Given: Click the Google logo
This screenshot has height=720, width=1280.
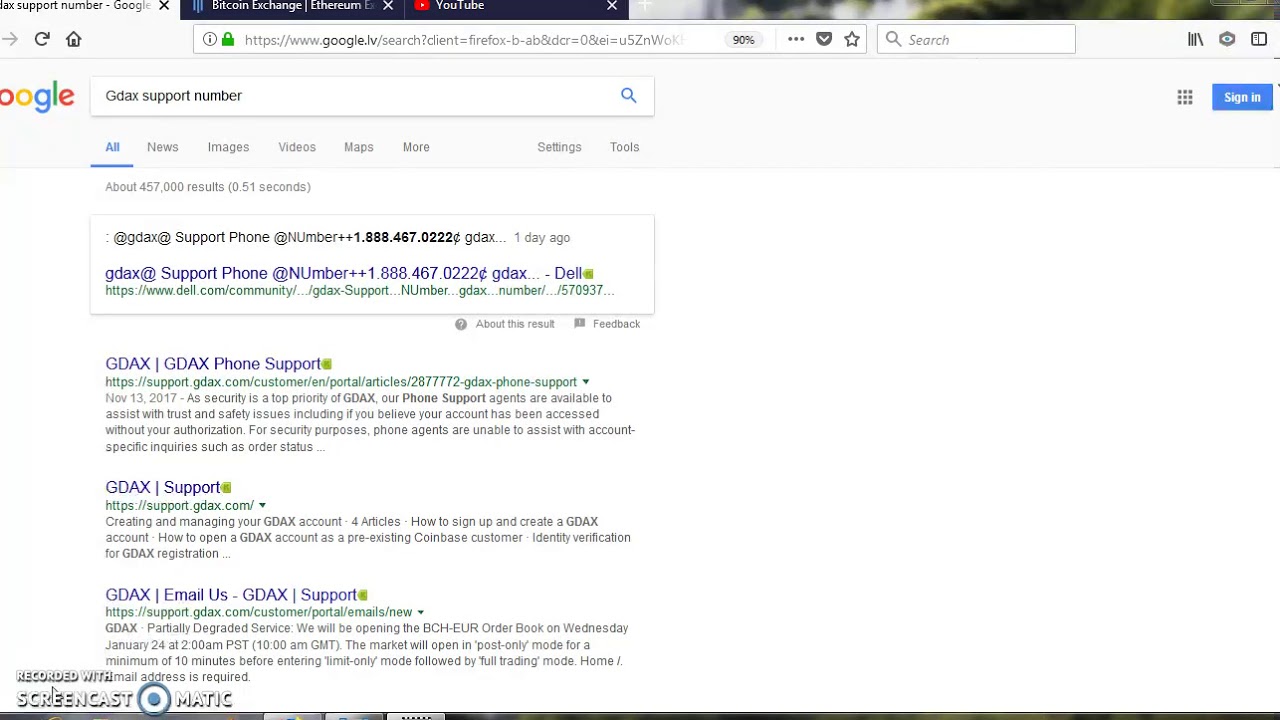Looking at the screenshot, I should (37, 97).
